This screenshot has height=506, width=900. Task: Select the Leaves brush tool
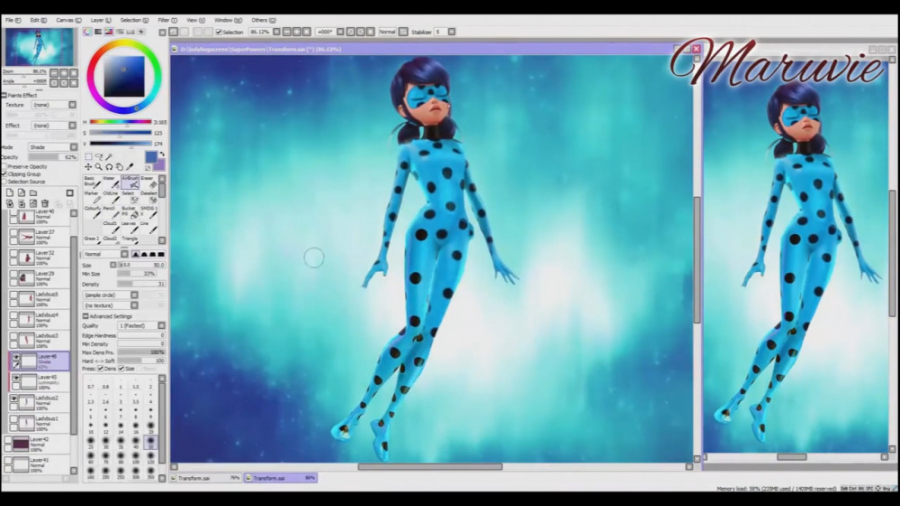pos(131,227)
